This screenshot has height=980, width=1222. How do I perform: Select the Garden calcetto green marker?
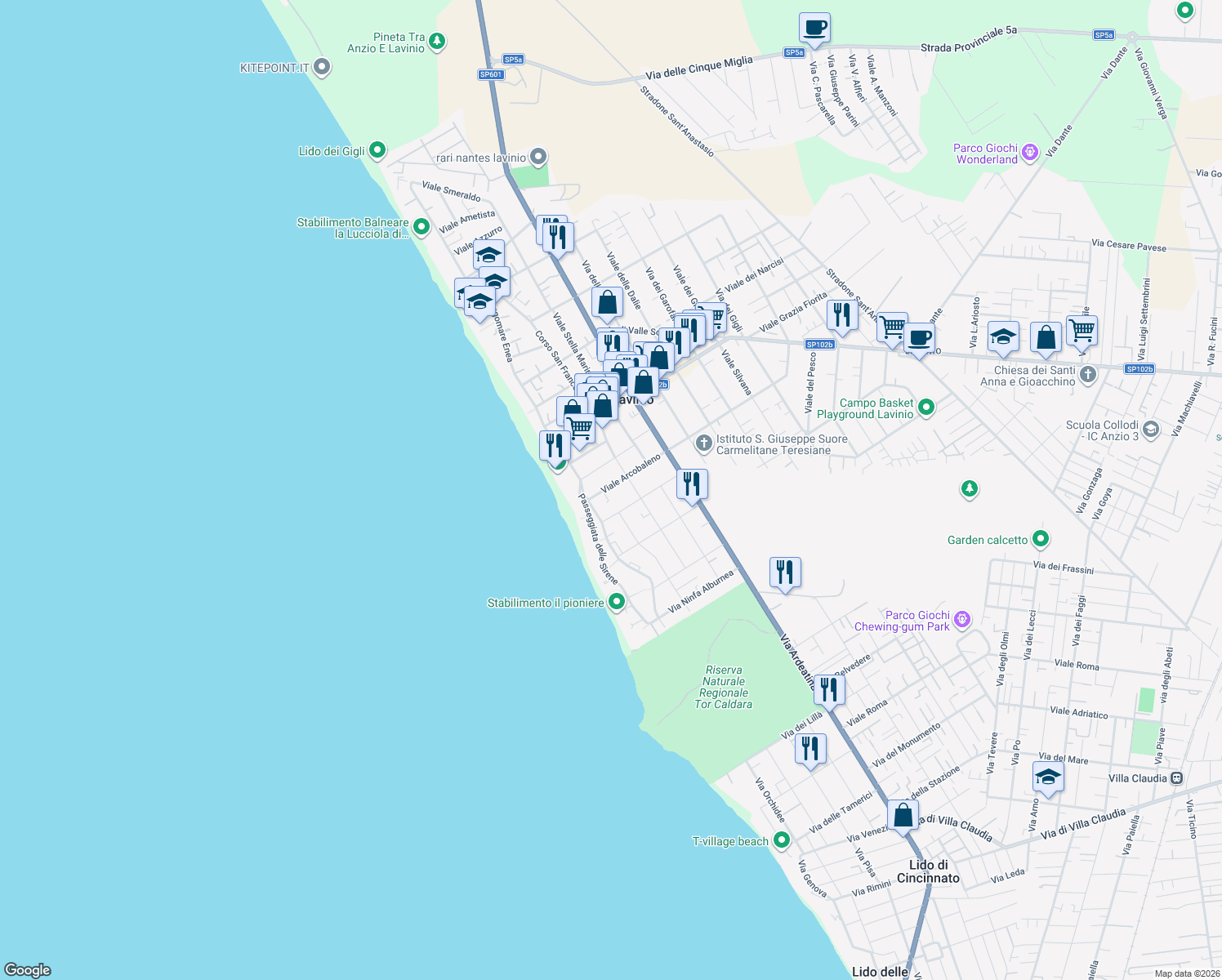[x=1040, y=539]
